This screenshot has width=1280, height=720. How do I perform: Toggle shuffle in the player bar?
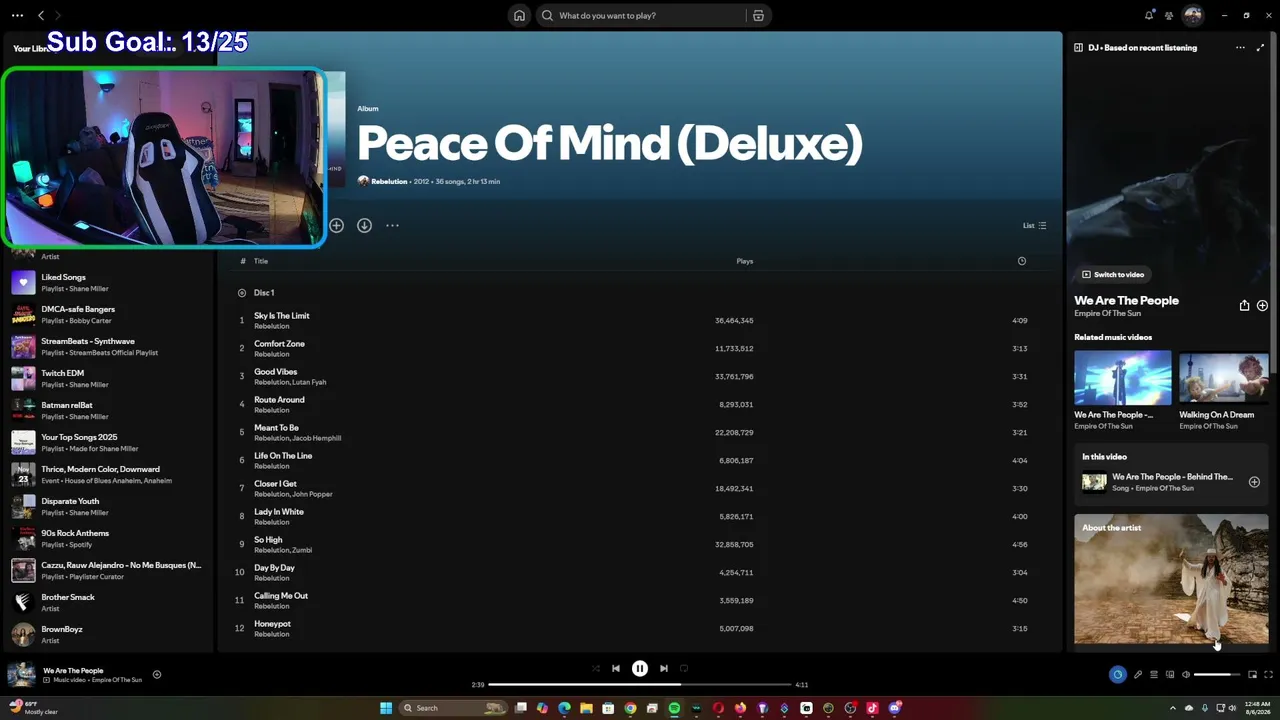pos(596,669)
